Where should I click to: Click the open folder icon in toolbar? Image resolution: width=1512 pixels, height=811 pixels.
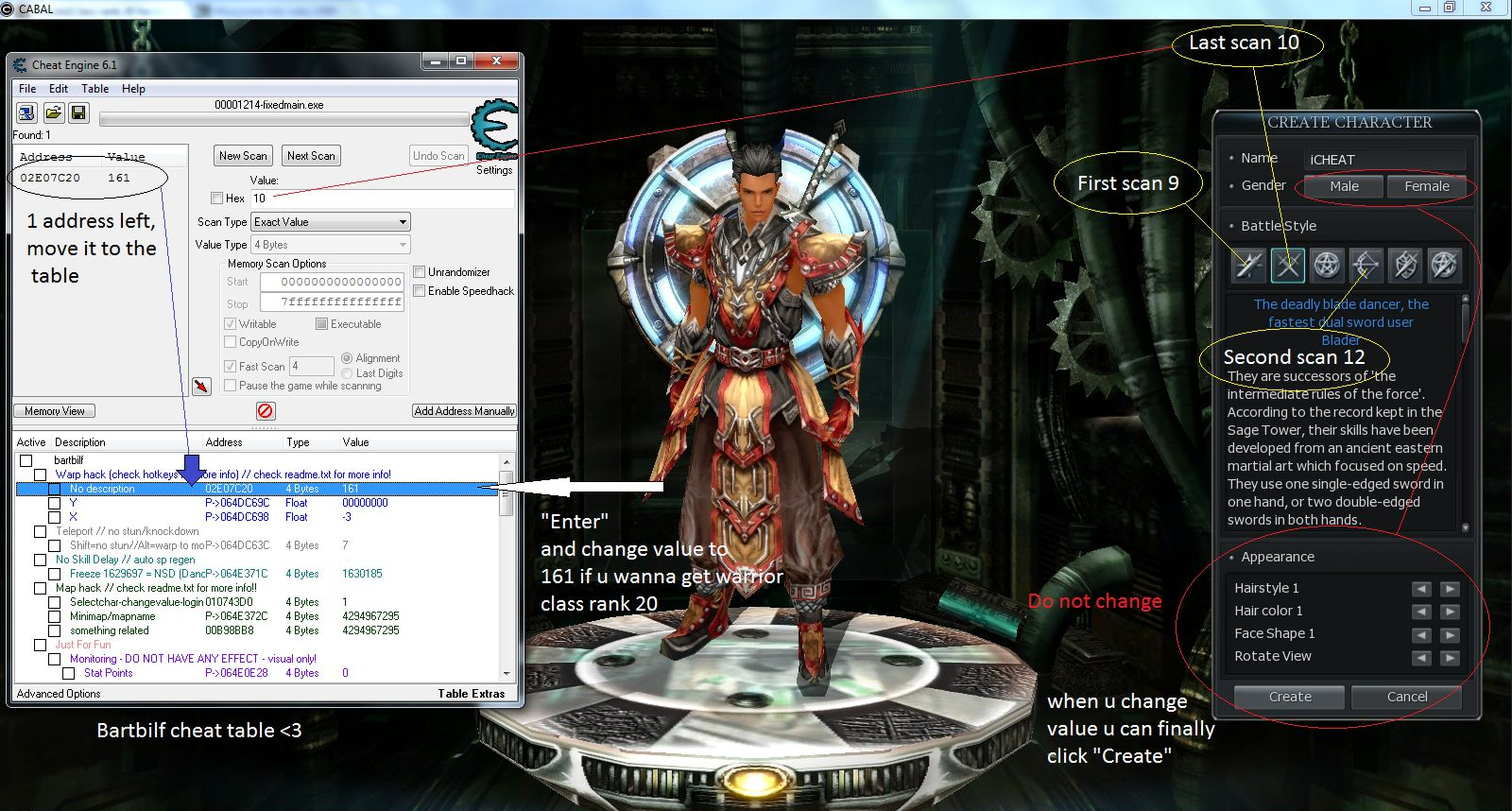53,113
